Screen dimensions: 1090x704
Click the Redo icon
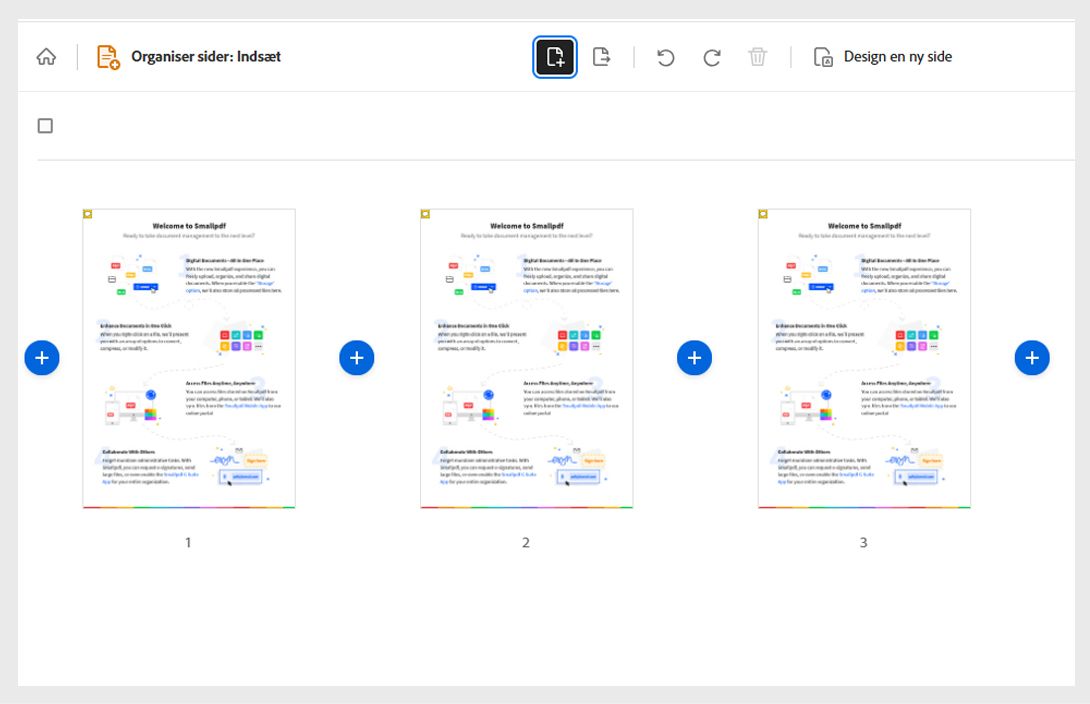coord(709,56)
